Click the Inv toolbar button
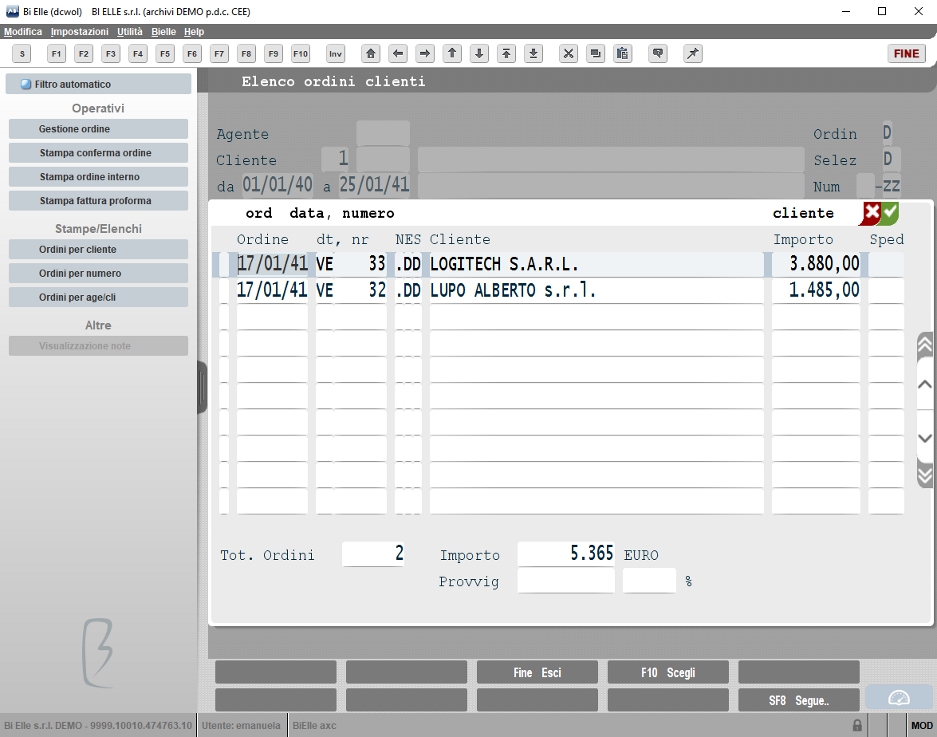This screenshot has height=737, width=937. click(335, 54)
